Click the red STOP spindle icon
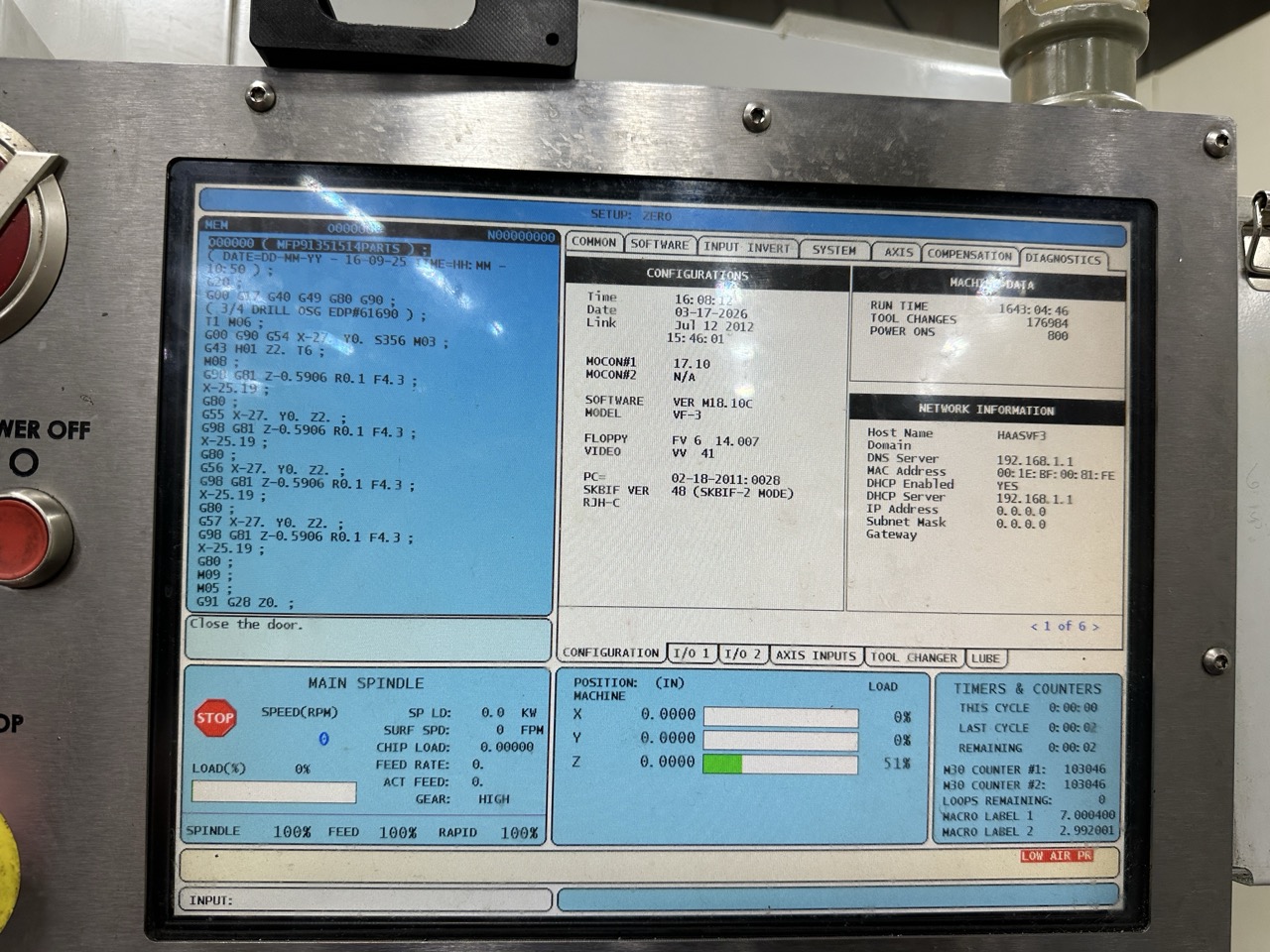 coord(214,719)
